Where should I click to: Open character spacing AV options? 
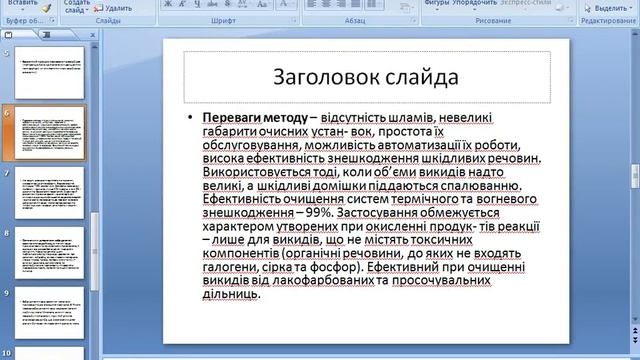click(x=243, y=4)
